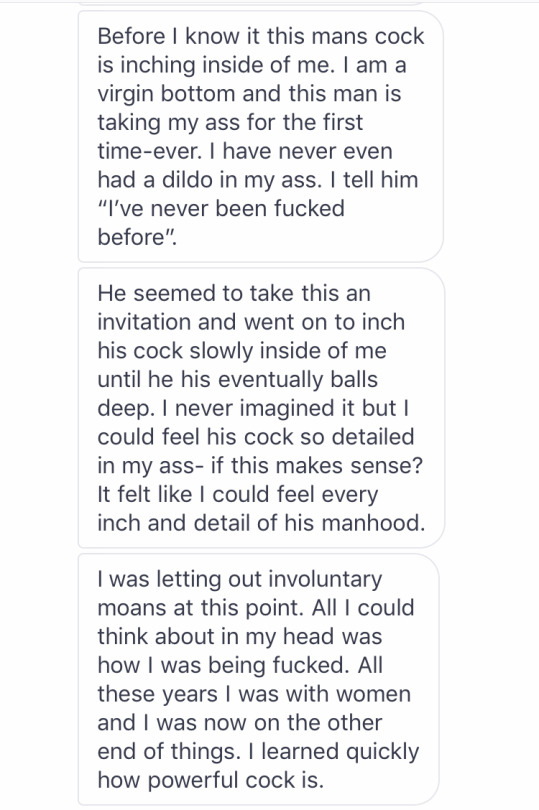Click the phrase "these years" in third message
539x810 pixels.
[x=157, y=694]
